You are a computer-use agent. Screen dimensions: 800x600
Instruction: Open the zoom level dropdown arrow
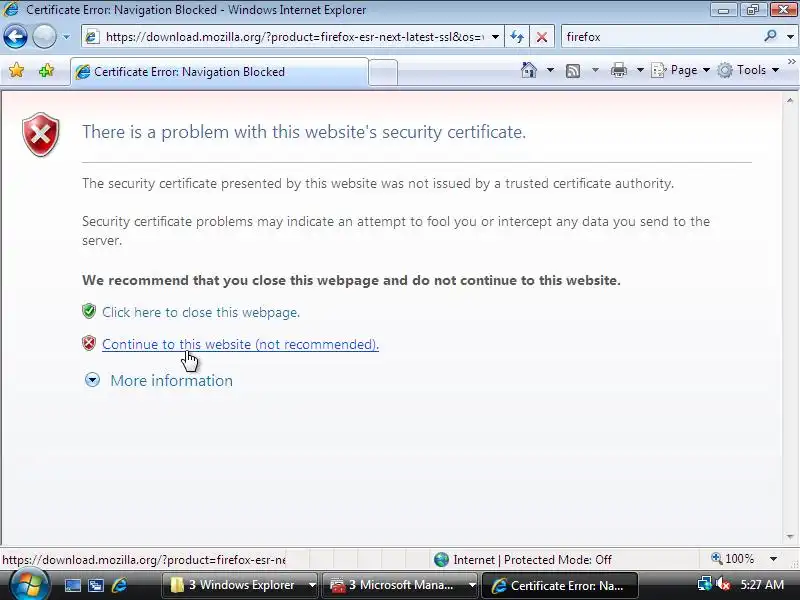pos(773,559)
